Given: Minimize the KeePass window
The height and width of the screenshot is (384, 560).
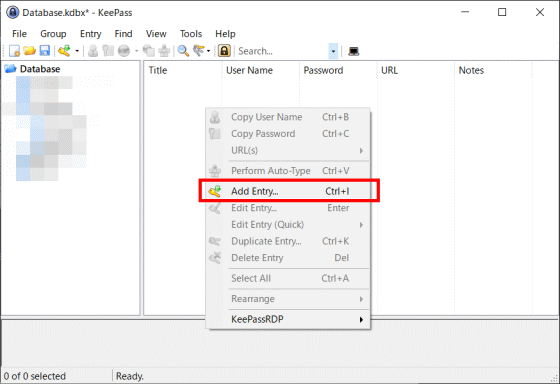Looking at the screenshot, I should click(465, 12).
